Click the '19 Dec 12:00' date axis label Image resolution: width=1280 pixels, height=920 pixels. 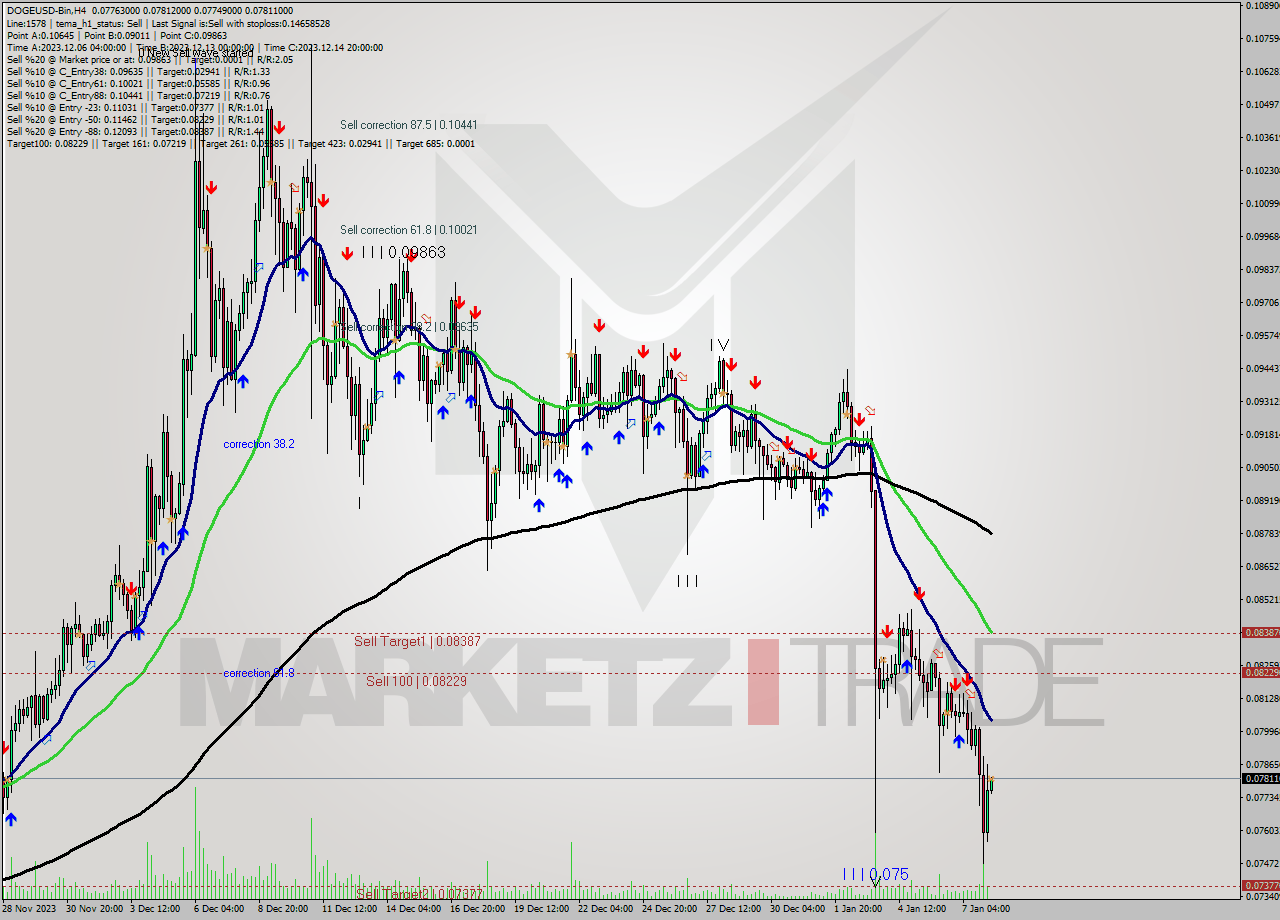[x=542, y=909]
